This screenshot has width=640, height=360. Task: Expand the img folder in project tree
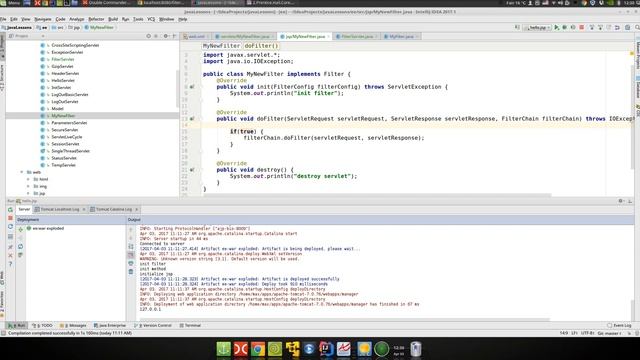pos(28,186)
